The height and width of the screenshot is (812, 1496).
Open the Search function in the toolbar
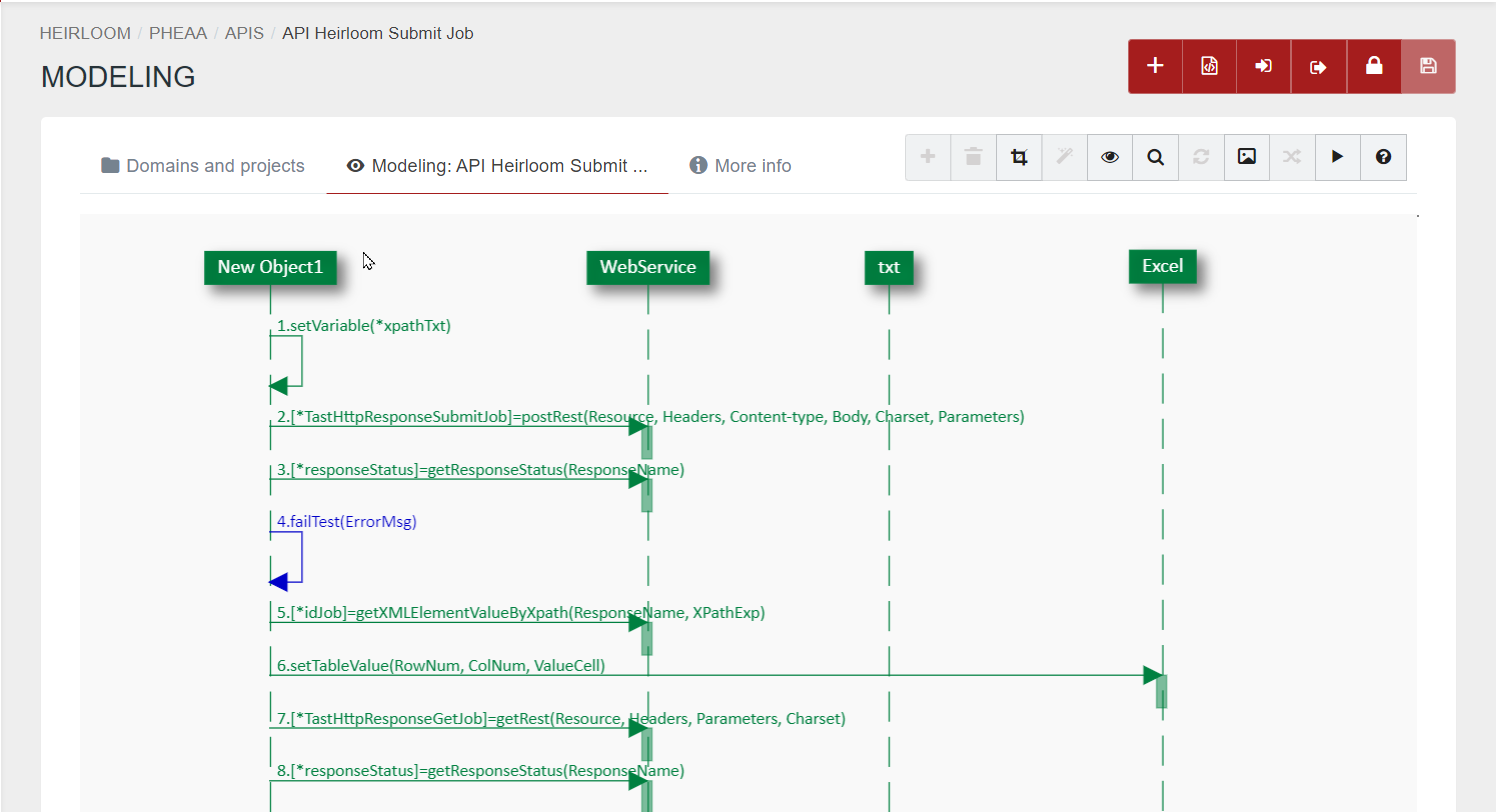1155,157
